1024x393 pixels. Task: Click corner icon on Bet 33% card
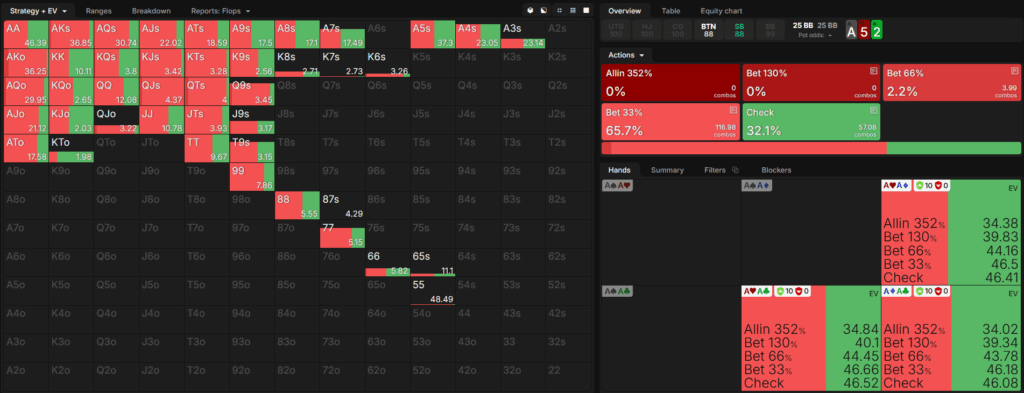point(733,110)
